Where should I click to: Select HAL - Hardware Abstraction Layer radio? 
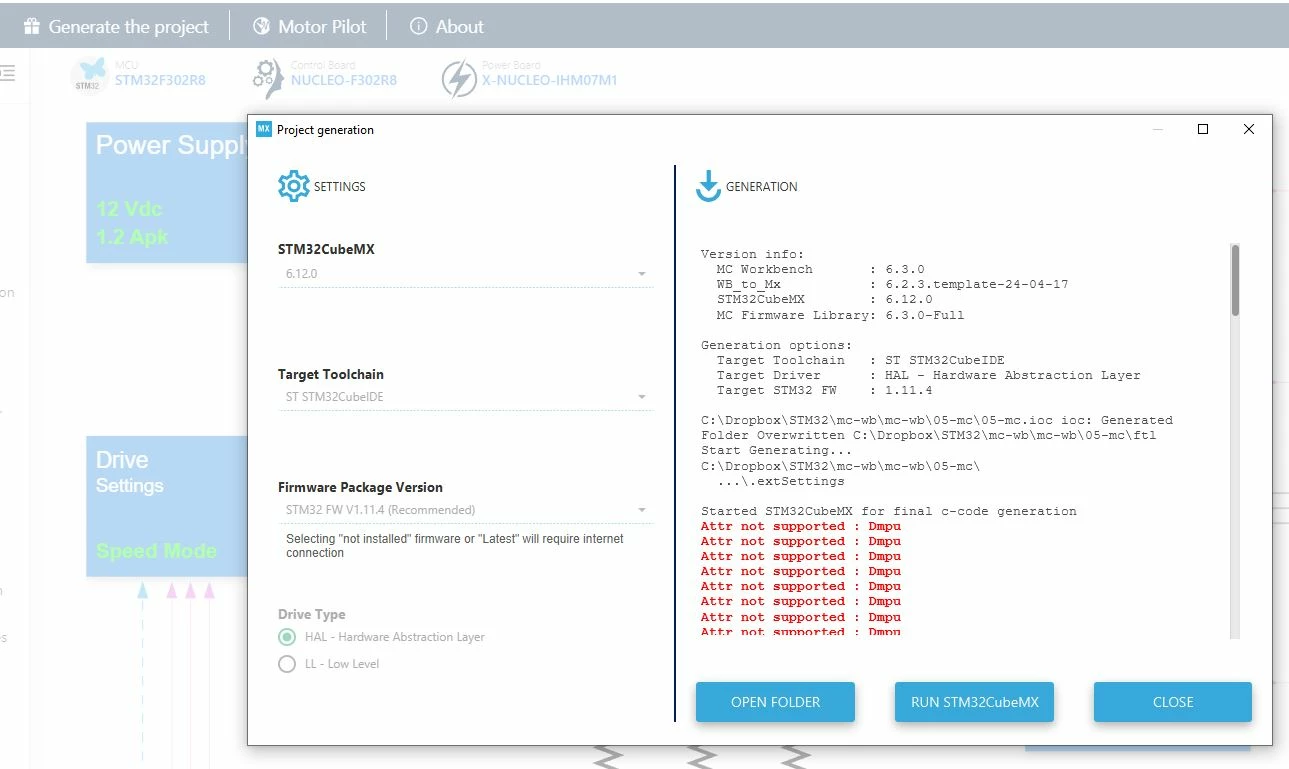(287, 637)
